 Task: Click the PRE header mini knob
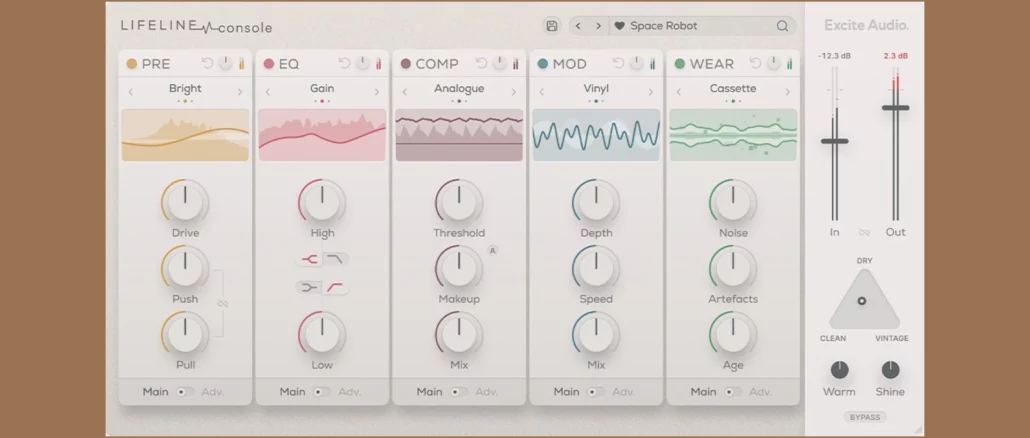pyautogui.click(x=226, y=63)
